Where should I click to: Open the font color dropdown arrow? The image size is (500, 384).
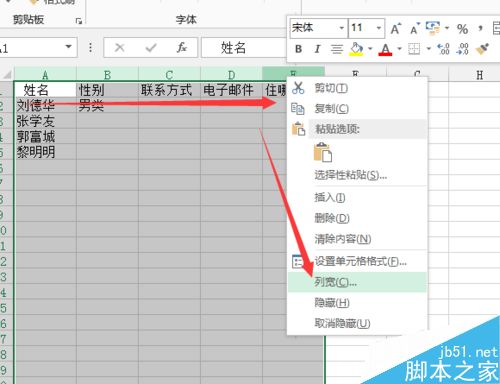[399, 49]
